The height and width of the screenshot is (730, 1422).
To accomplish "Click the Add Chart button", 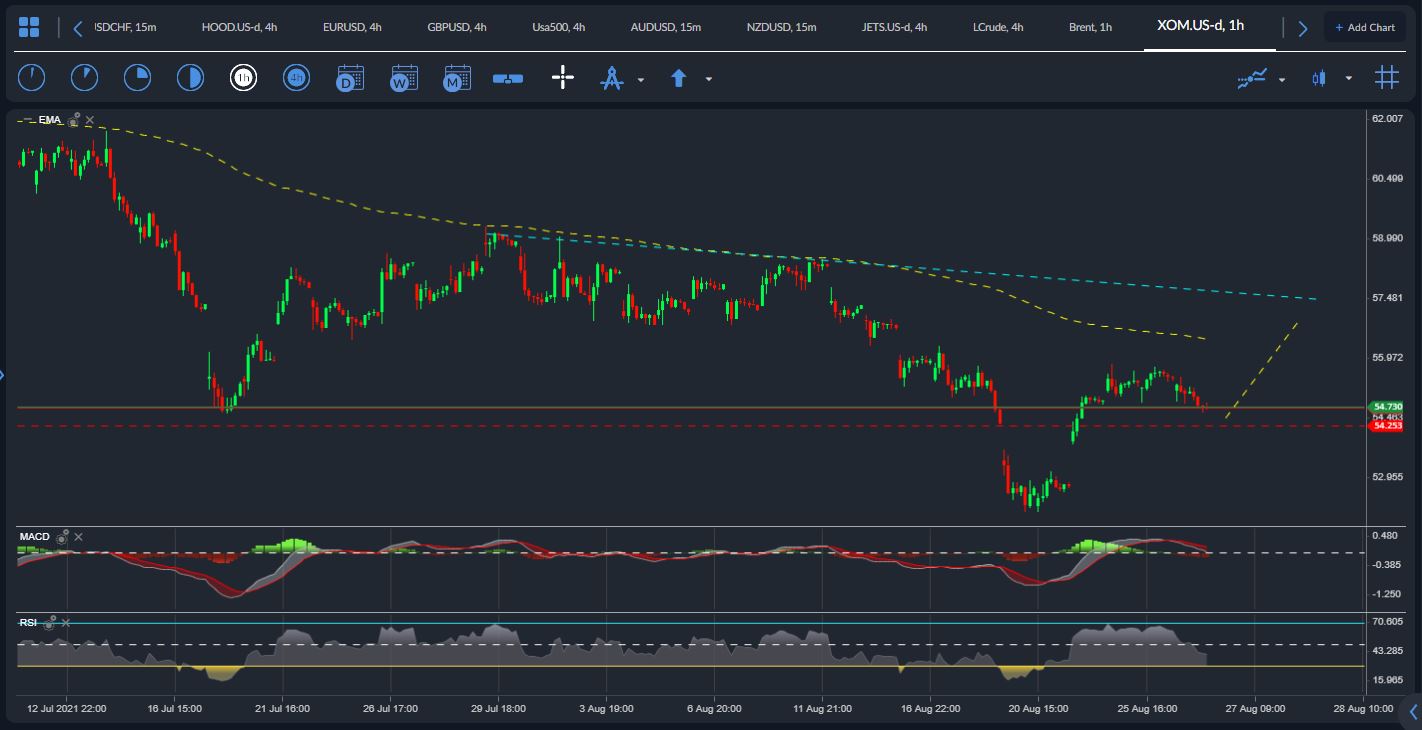I will 1364,27.
